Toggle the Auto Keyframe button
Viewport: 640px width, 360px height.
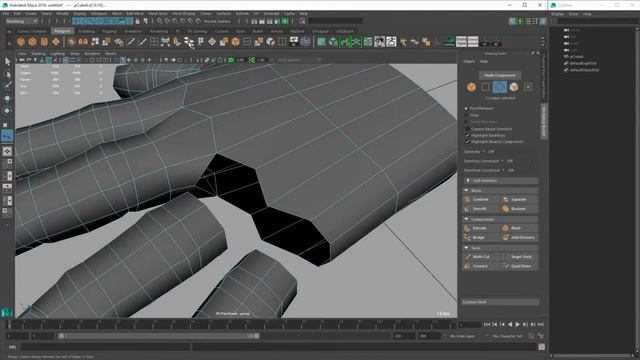[x=531, y=336]
